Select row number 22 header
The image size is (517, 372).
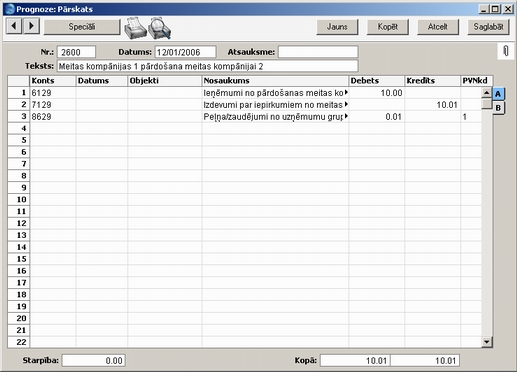(x=19, y=342)
